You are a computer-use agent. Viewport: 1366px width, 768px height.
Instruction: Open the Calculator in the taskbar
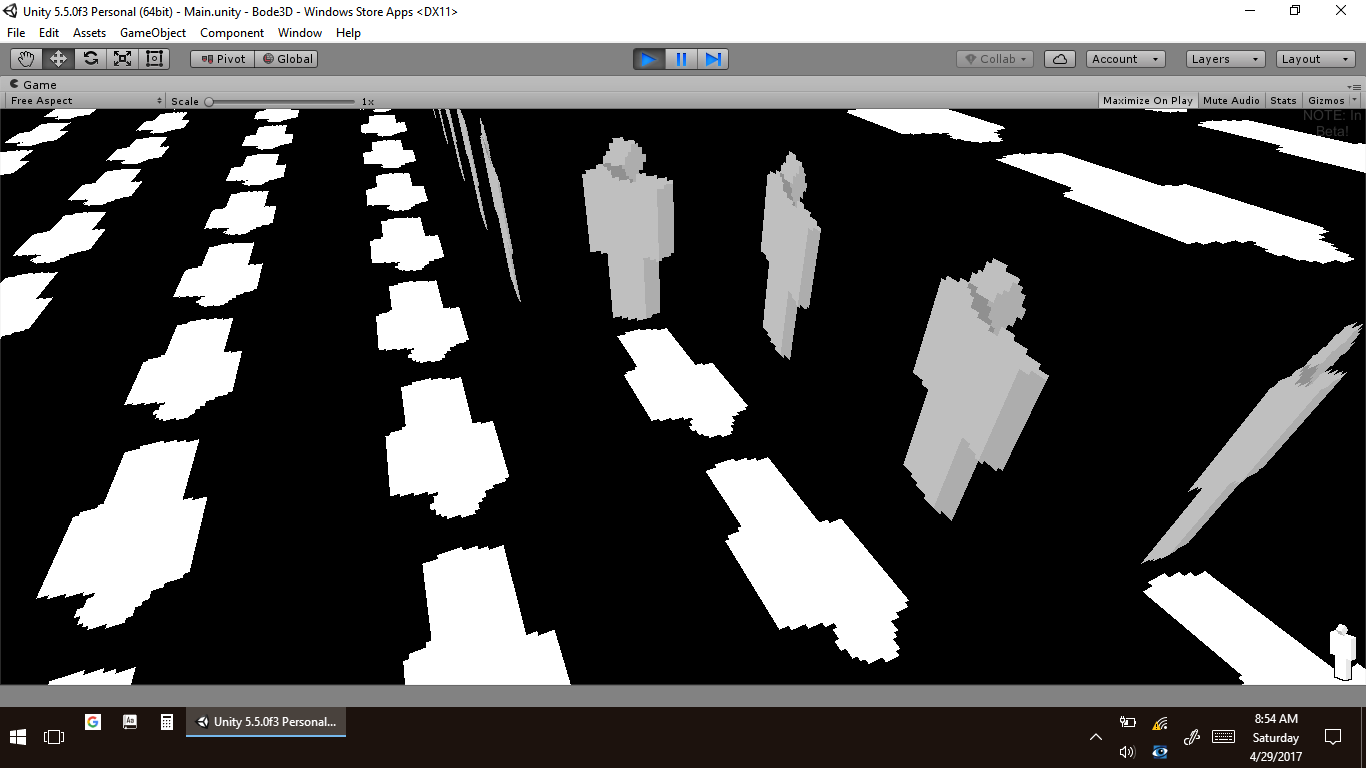[x=167, y=722]
